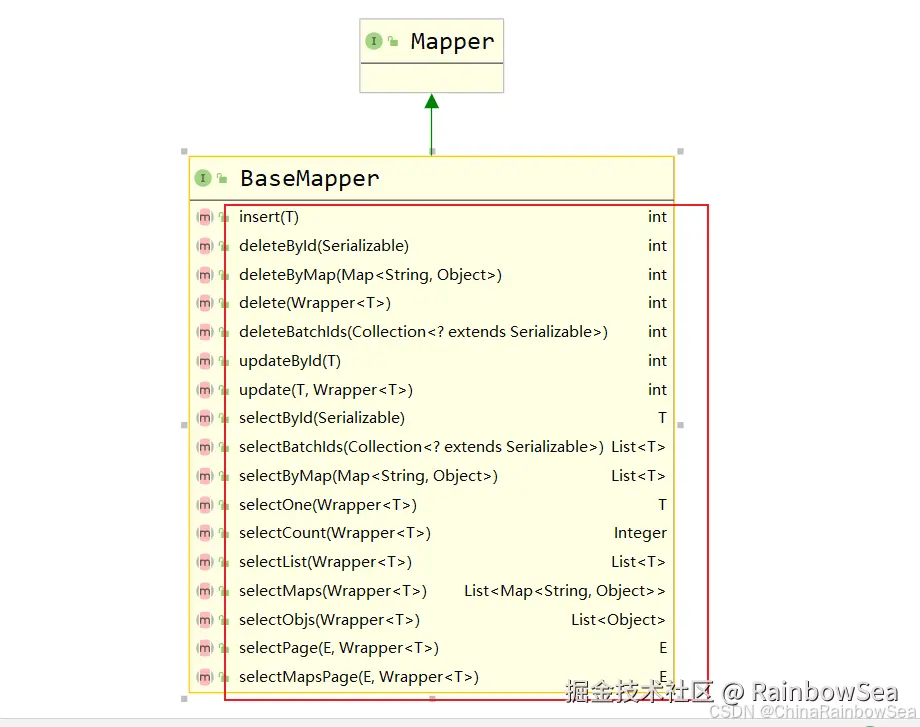920x727 pixels.
Task: Click the List<Map<String, Object>> return type
Action: tap(564, 591)
